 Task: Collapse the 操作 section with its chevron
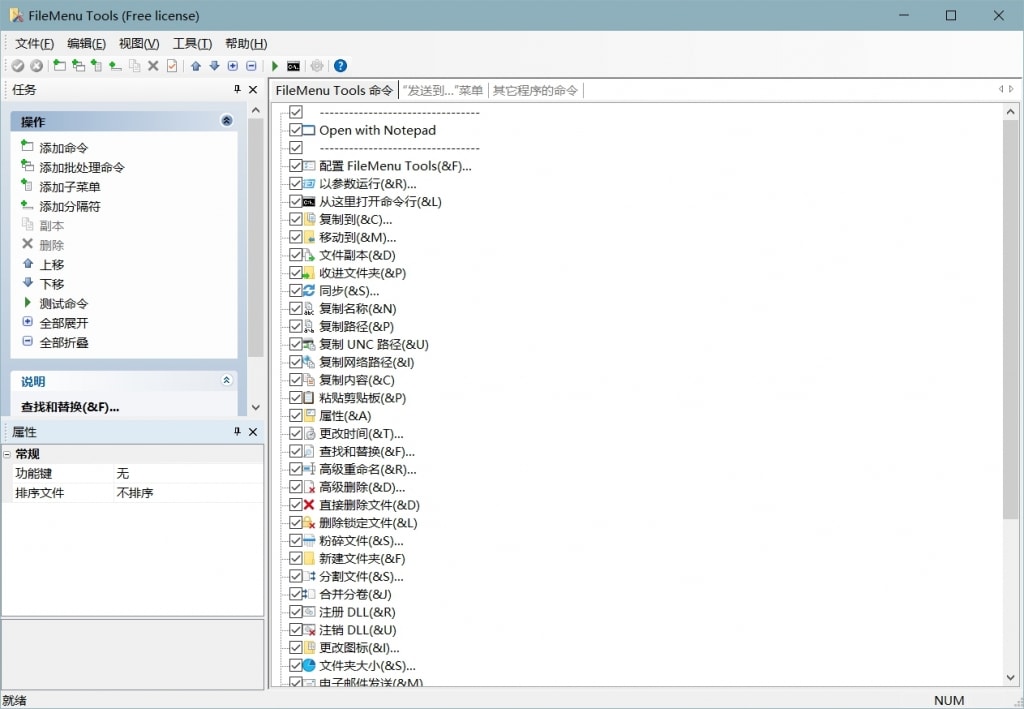227,121
